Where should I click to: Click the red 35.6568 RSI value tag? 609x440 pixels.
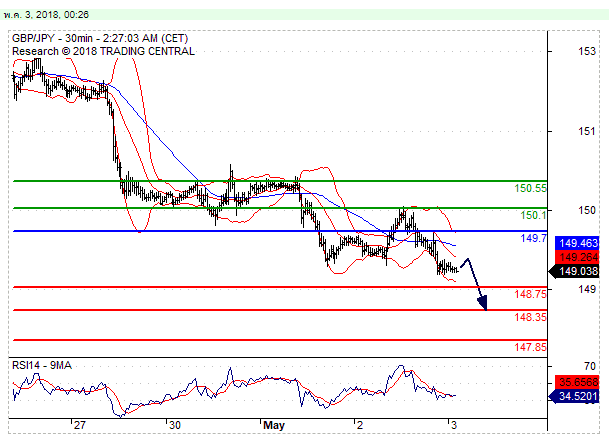tap(578, 382)
